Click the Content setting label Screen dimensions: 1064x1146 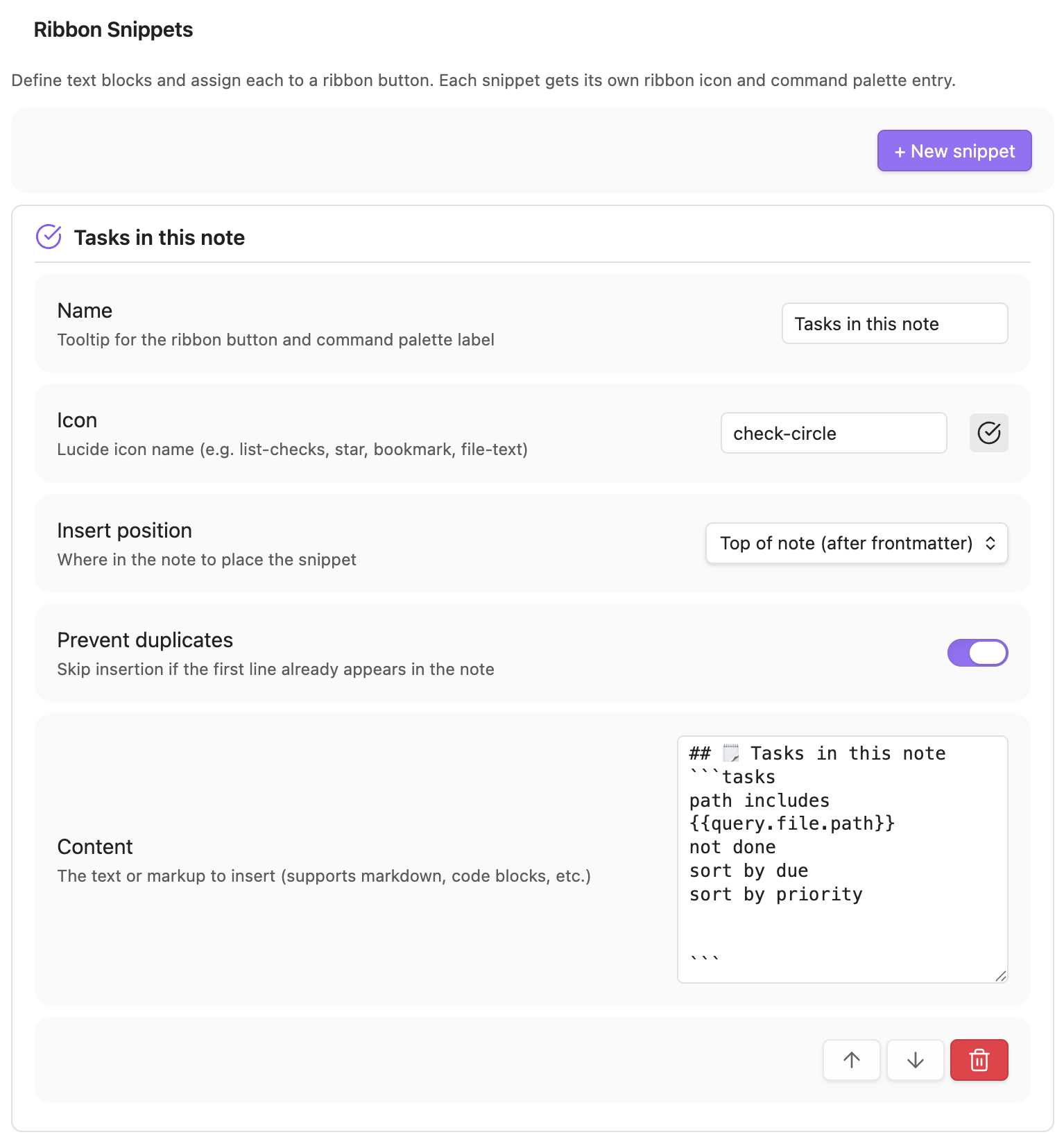coord(95,846)
